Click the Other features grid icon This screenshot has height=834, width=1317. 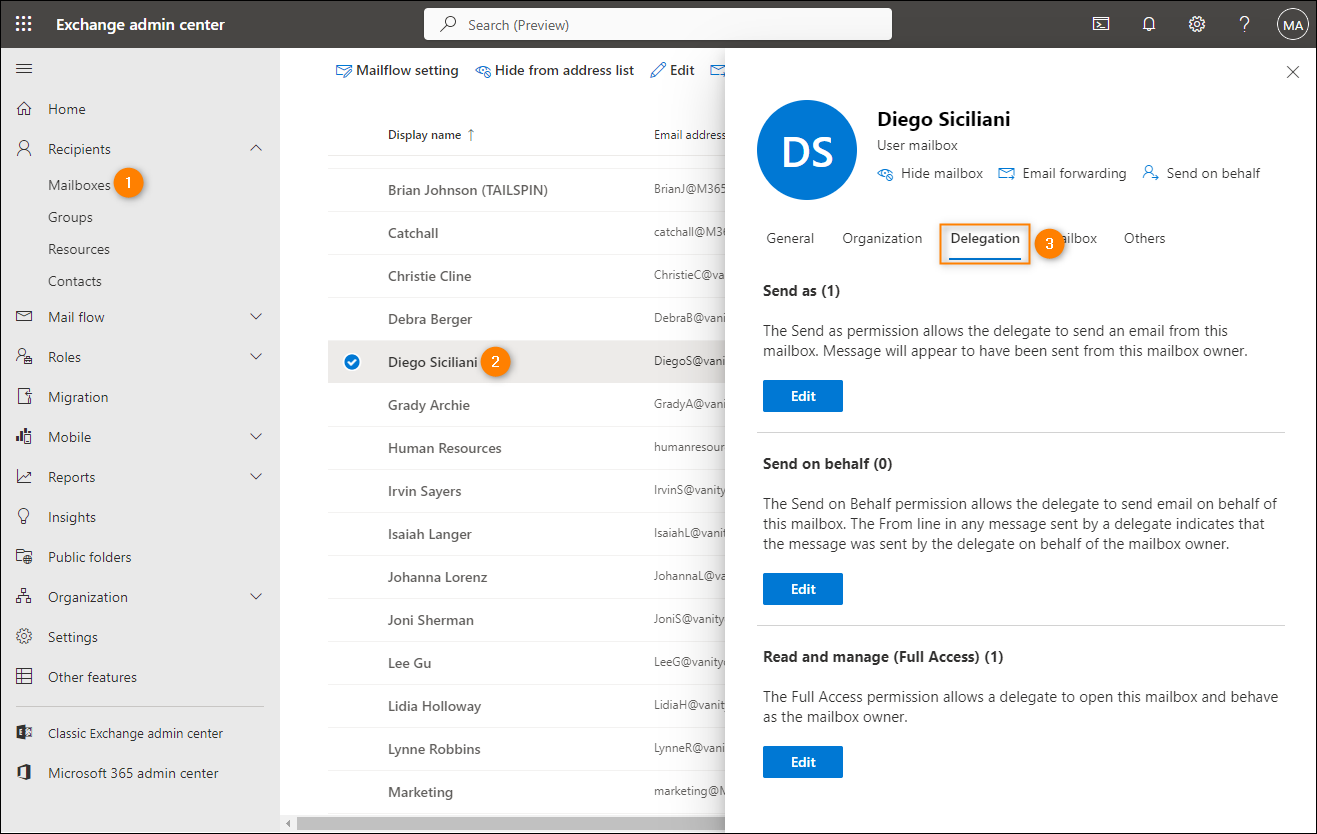(25, 677)
